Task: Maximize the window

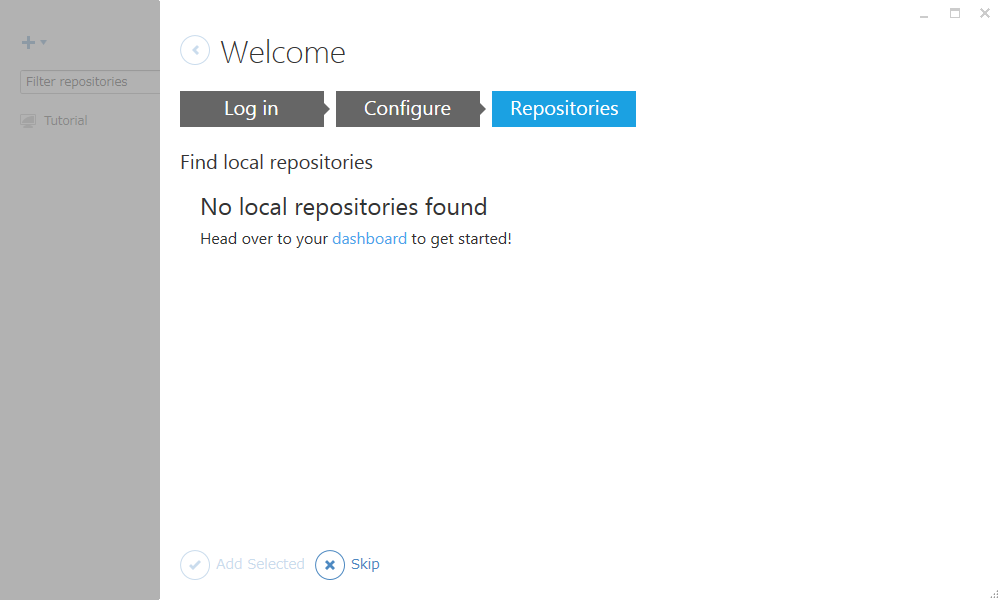Action: tap(955, 13)
